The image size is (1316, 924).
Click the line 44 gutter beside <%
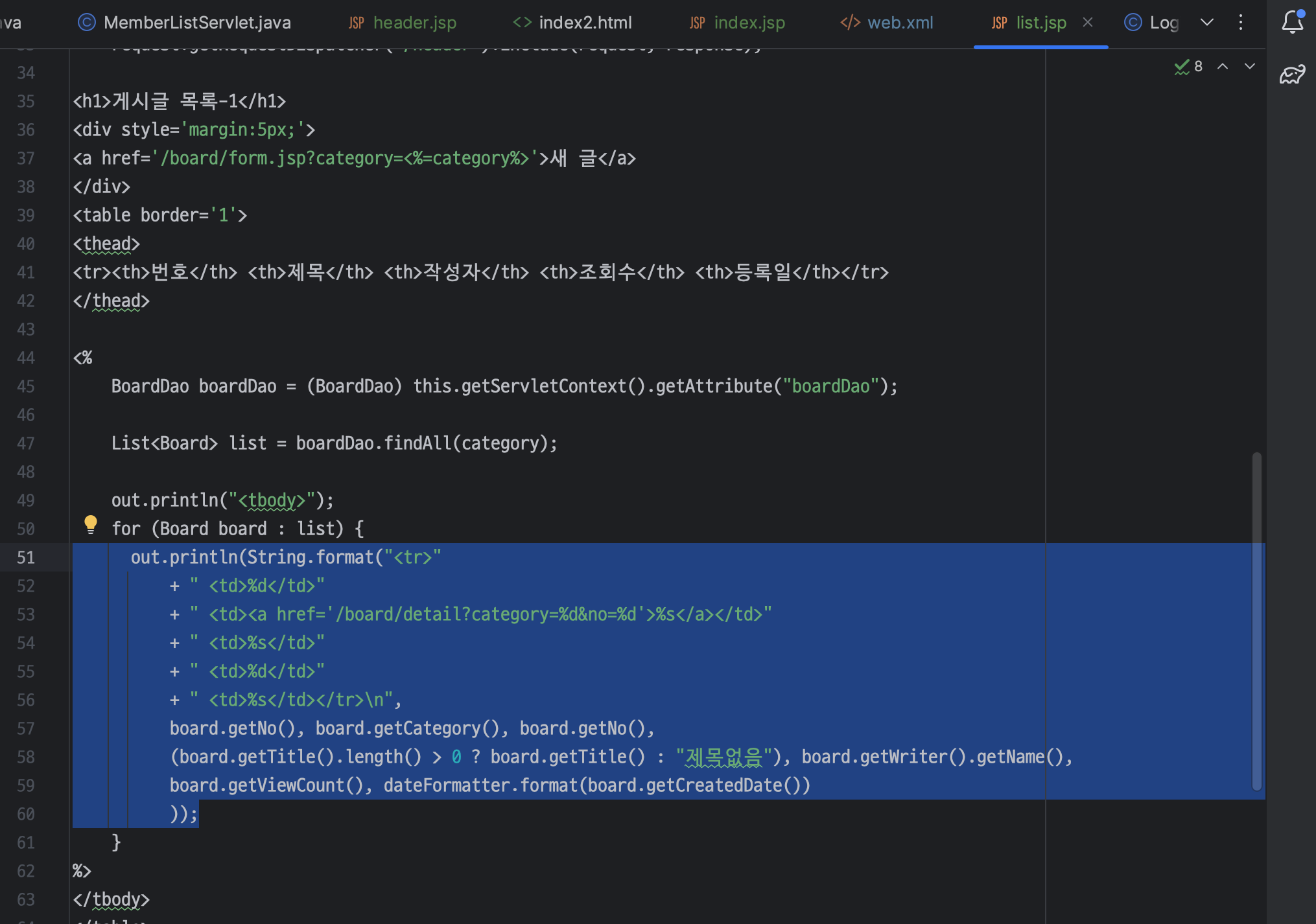tap(26, 358)
